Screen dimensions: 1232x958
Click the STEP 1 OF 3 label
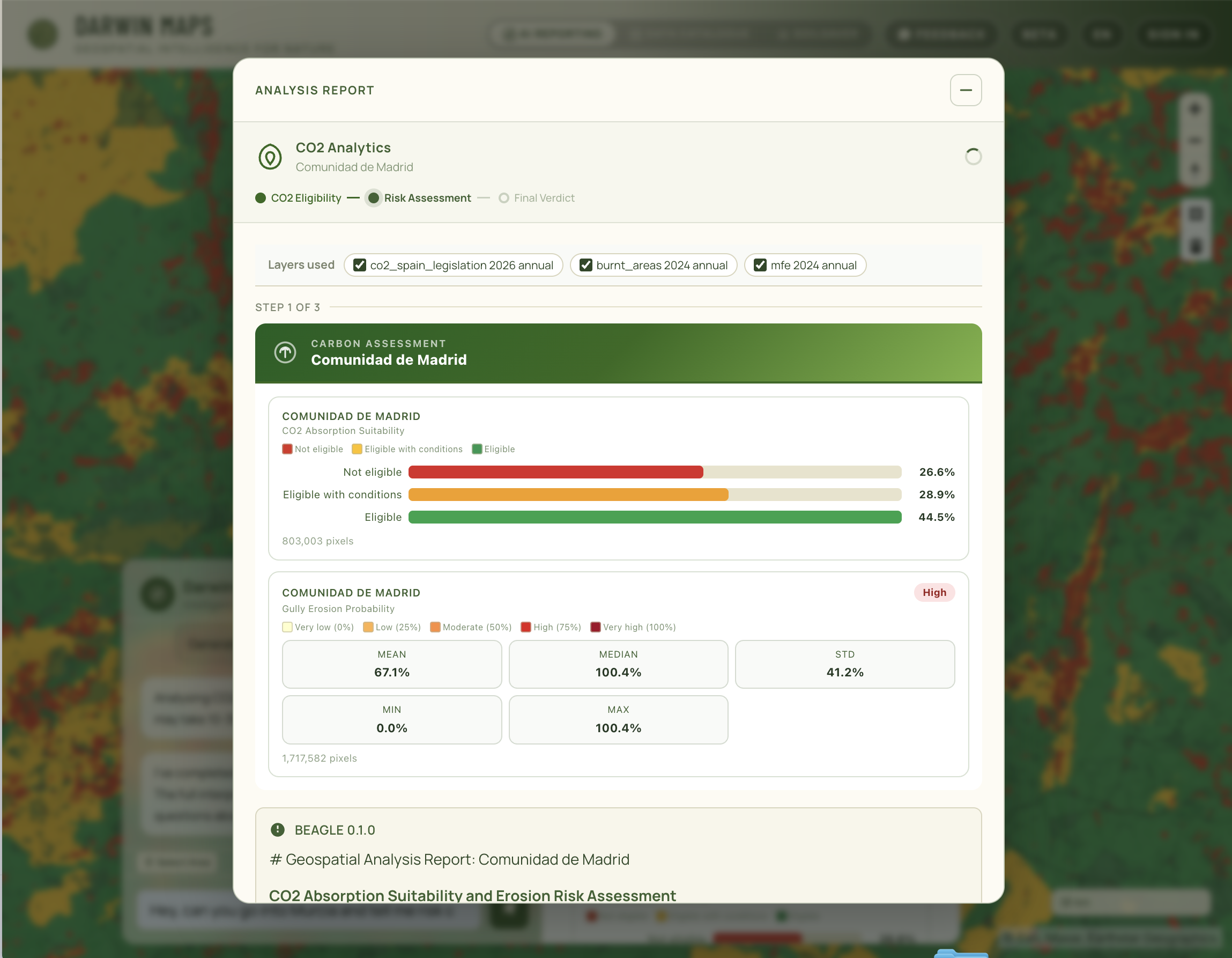288,308
